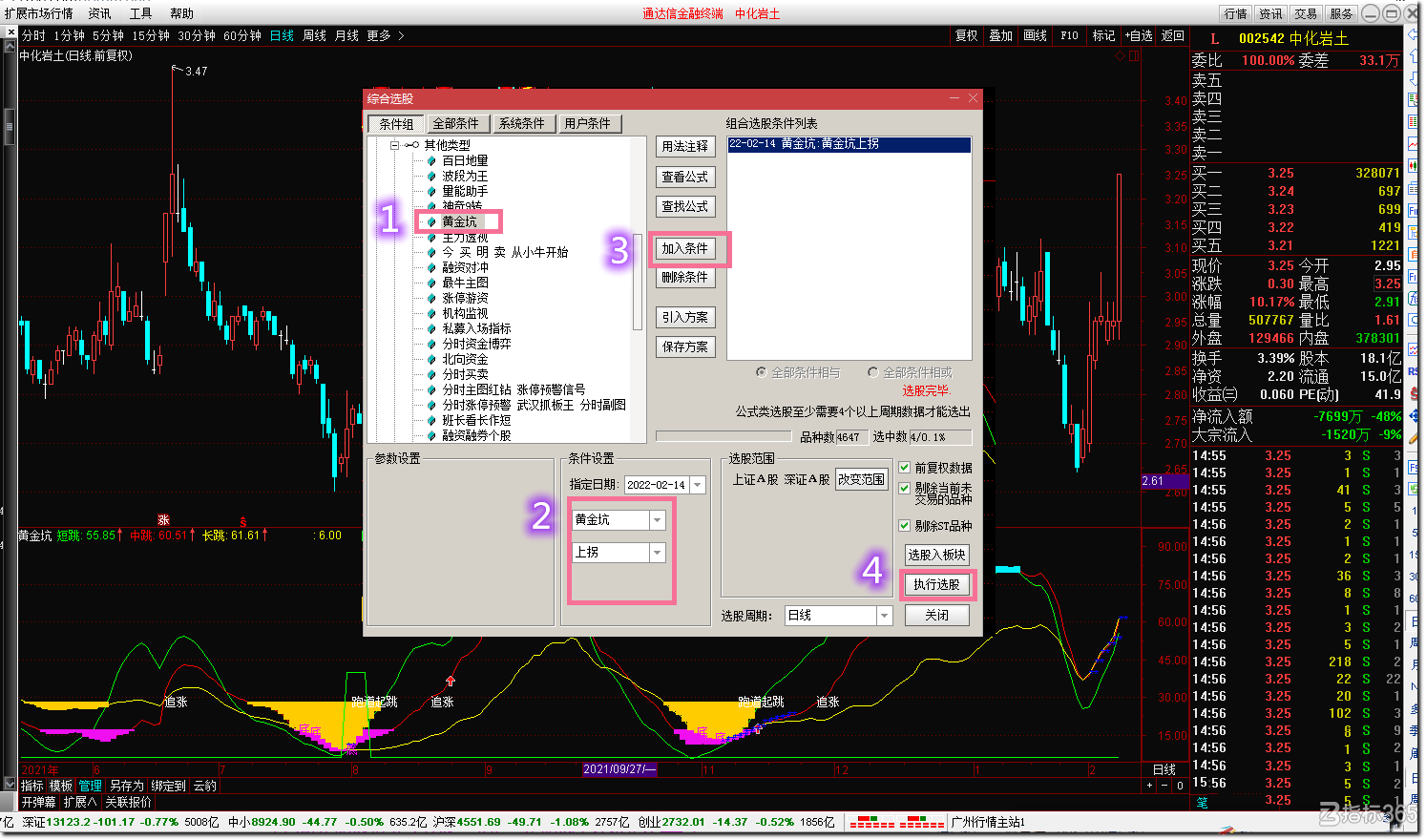Click the diamond icon beside 分时买卖
The width and height of the screenshot is (1426, 840).
pyautogui.click(x=431, y=374)
